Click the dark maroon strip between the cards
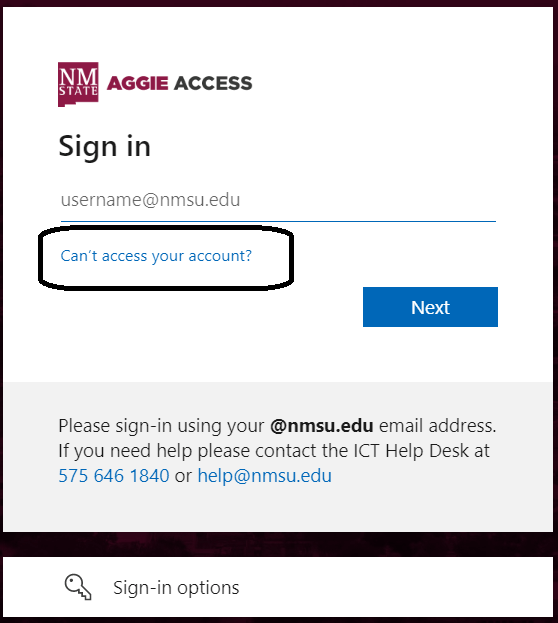Viewport: 558px width, 623px height. tap(278, 544)
